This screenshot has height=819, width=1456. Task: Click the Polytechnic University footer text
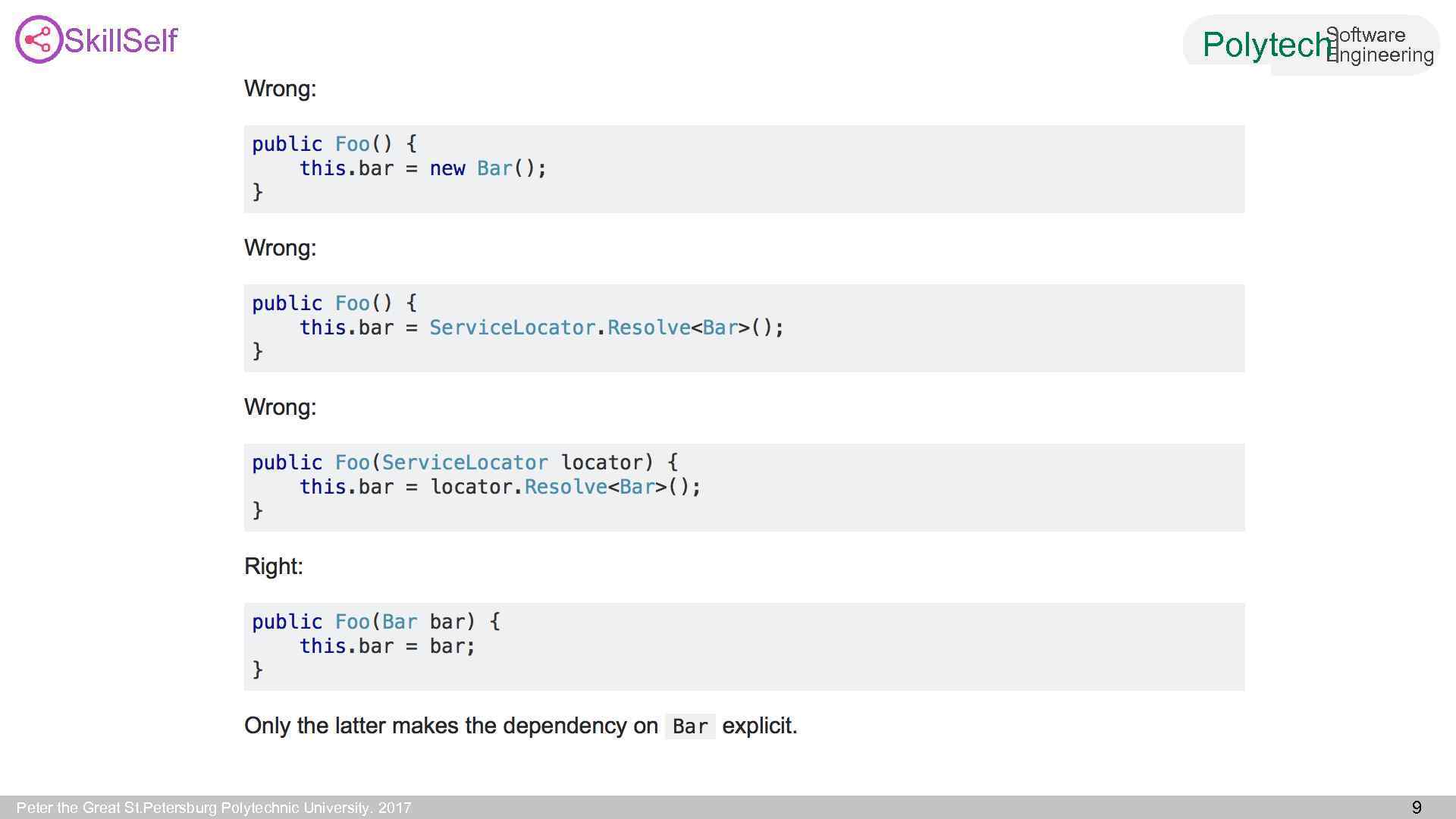[213, 808]
